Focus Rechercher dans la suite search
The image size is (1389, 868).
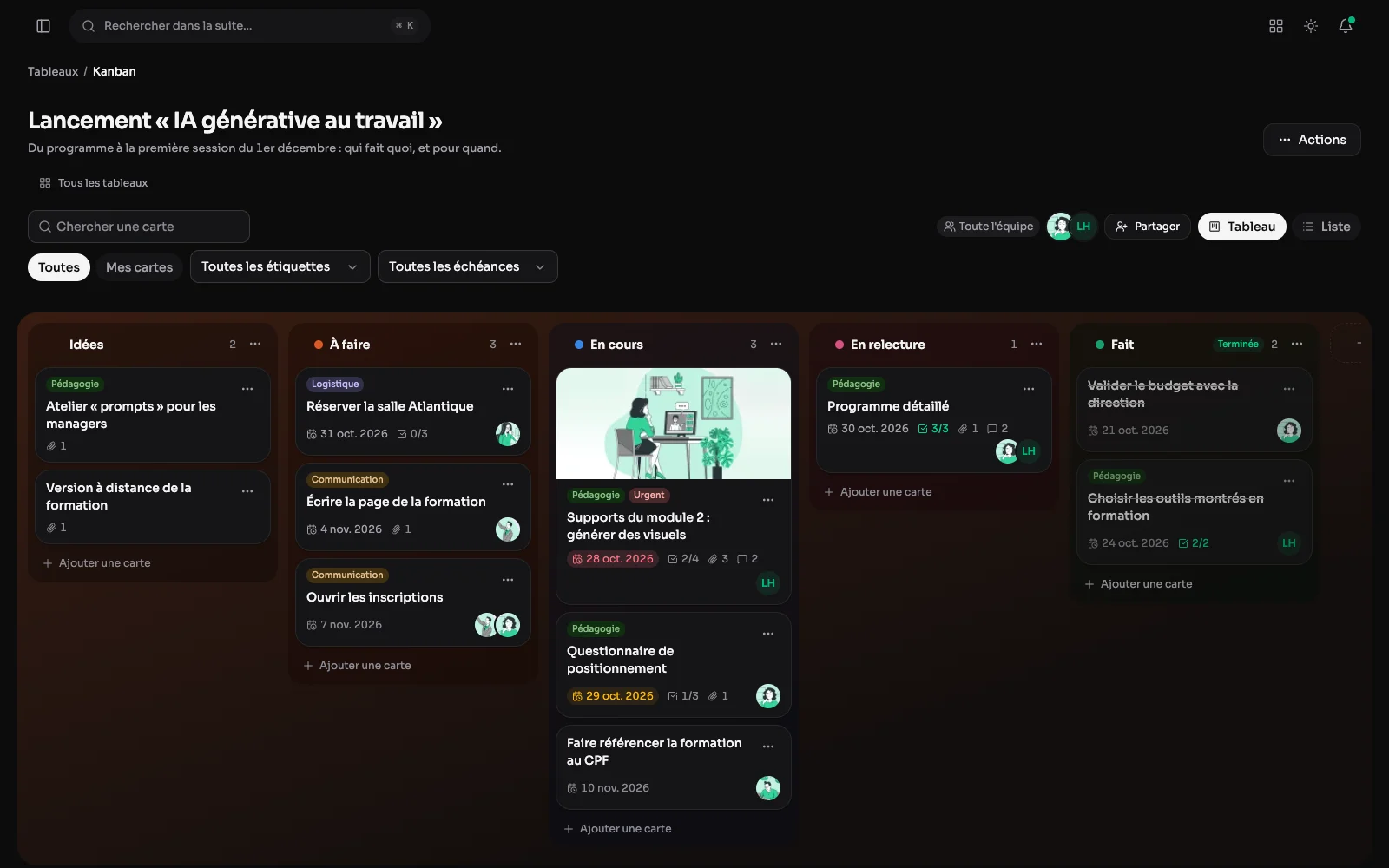point(250,26)
